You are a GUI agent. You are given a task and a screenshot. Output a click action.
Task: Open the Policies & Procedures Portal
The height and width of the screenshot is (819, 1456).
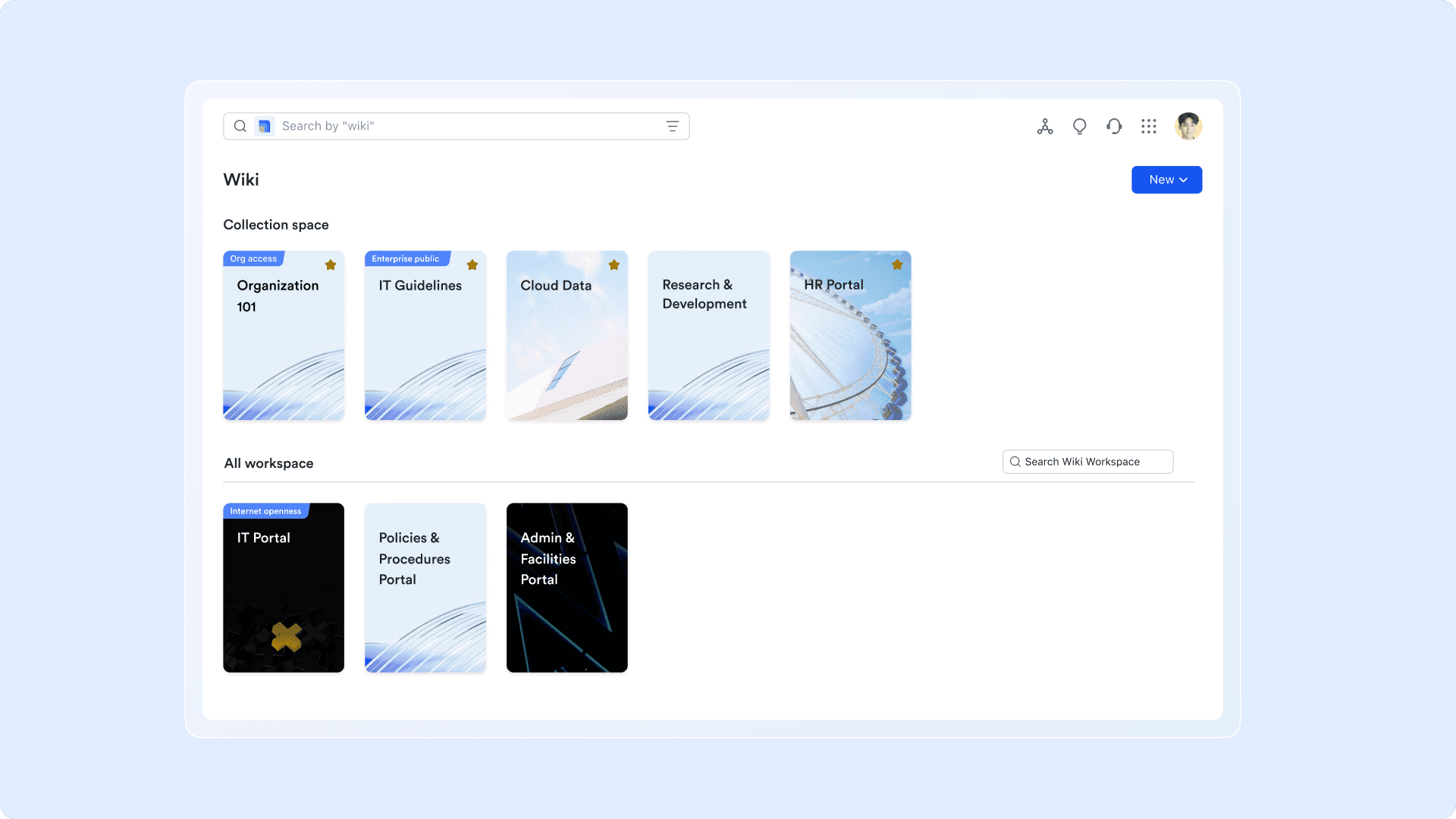click(425, 588)
